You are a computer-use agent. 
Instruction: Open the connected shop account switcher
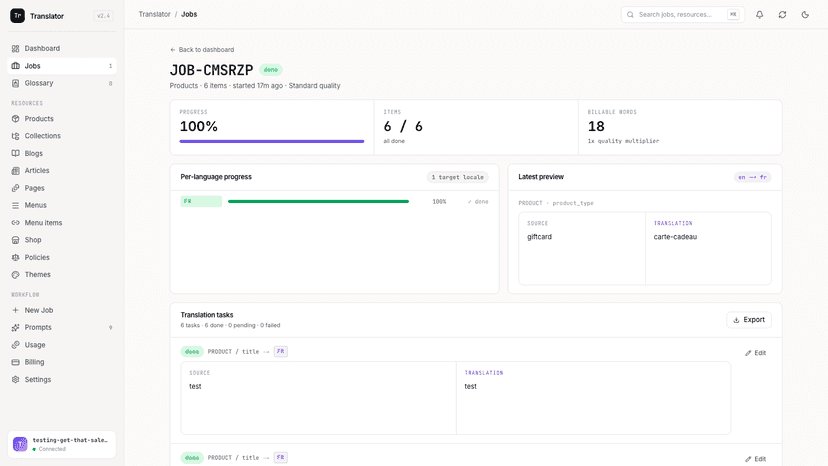(x=62, y=444)
